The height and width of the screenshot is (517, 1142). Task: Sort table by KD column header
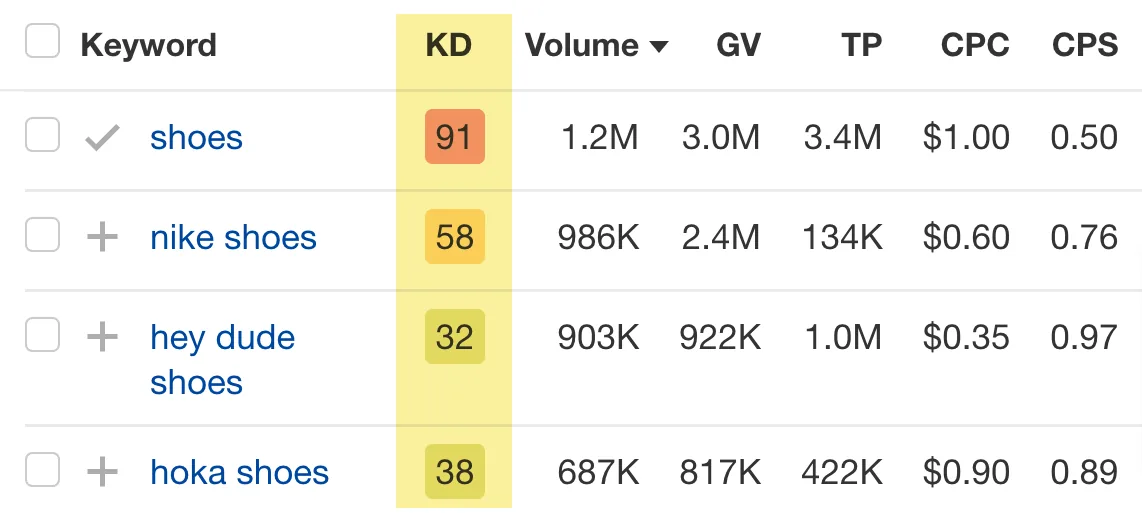(449, 46)
